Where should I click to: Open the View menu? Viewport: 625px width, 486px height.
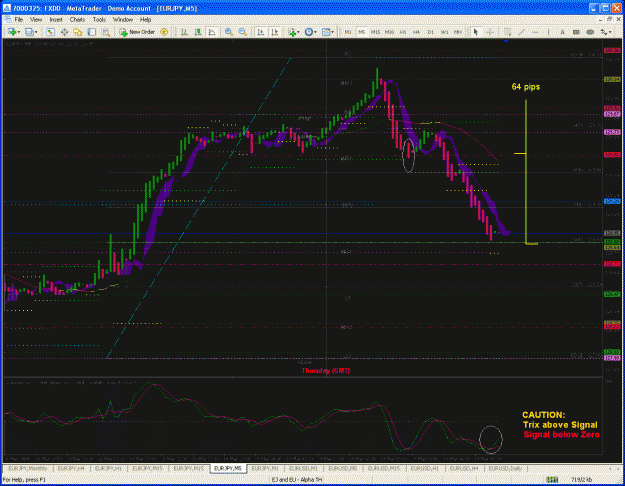[35, 19]
